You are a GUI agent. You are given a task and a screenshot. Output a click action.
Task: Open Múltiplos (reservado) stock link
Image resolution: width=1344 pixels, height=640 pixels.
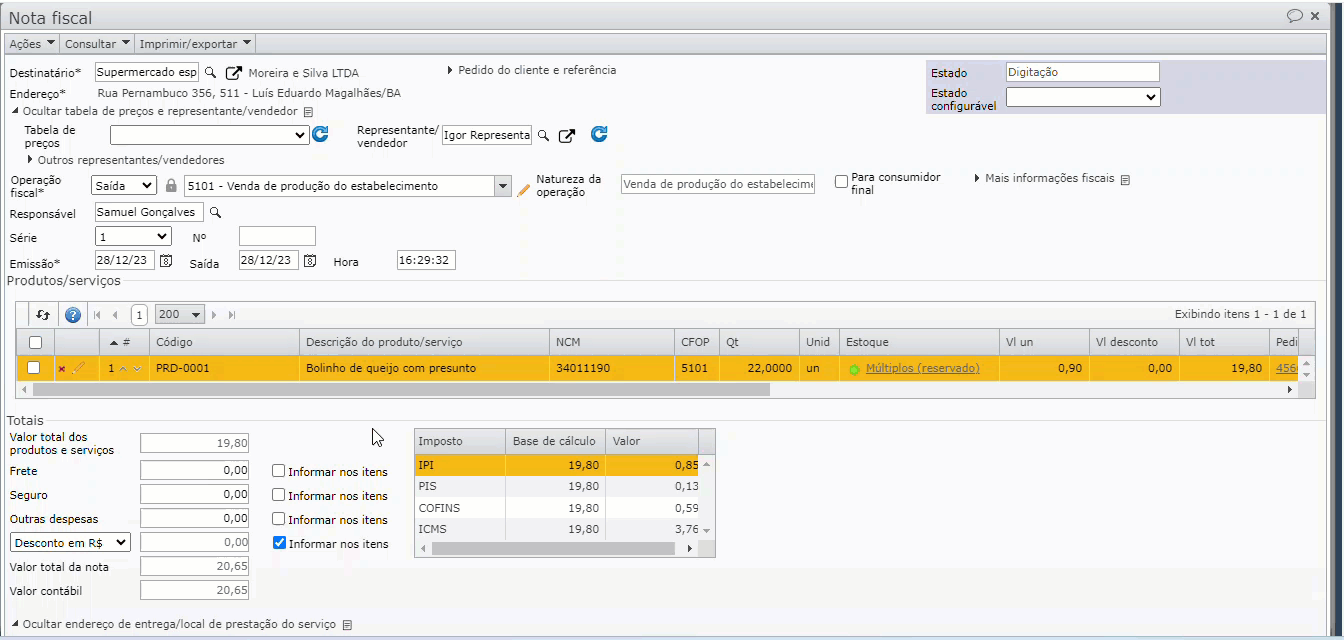[x=923, y=368]
